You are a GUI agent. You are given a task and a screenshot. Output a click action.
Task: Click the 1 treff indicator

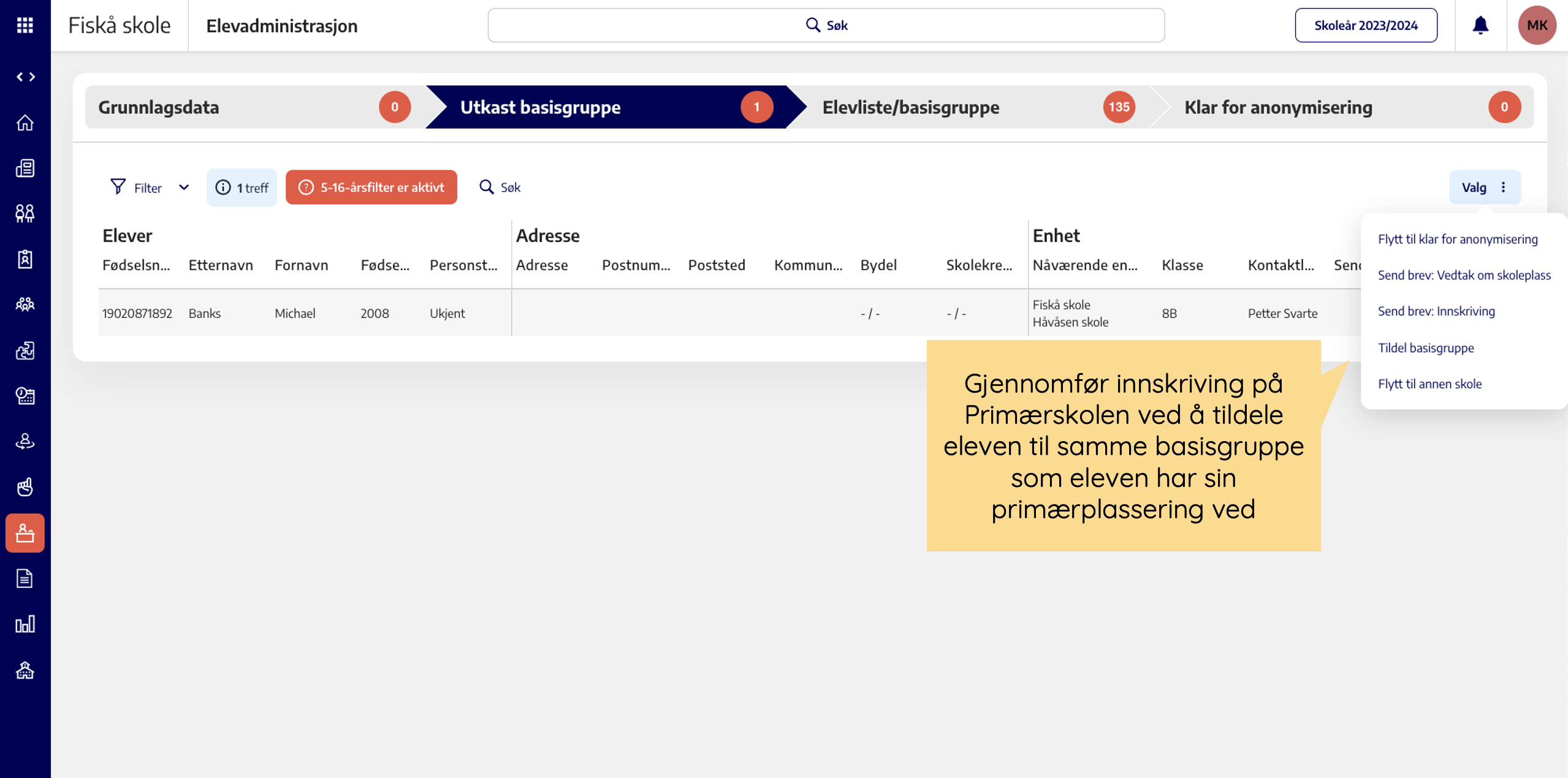[242, 187]
